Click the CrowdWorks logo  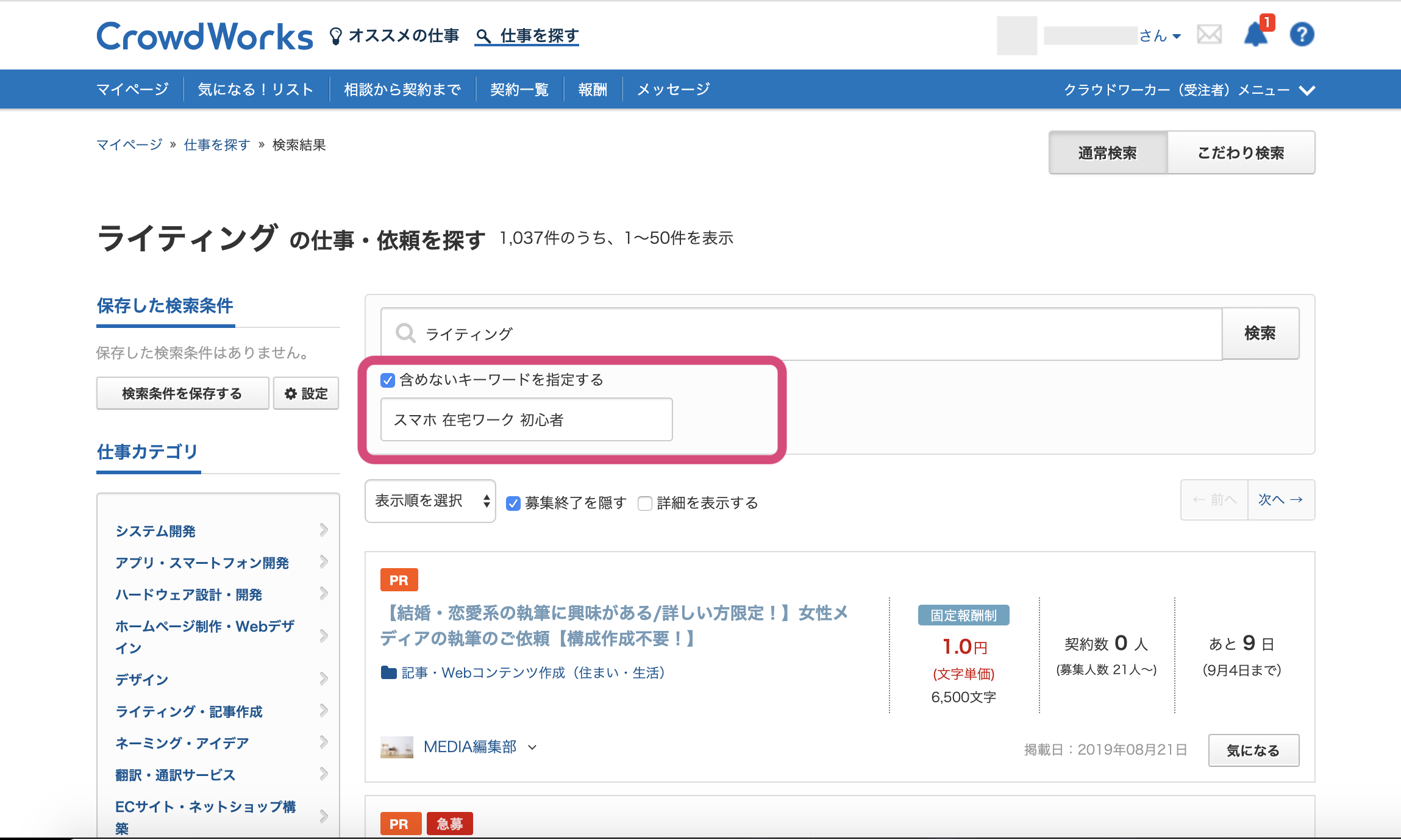tap(204, 37)
